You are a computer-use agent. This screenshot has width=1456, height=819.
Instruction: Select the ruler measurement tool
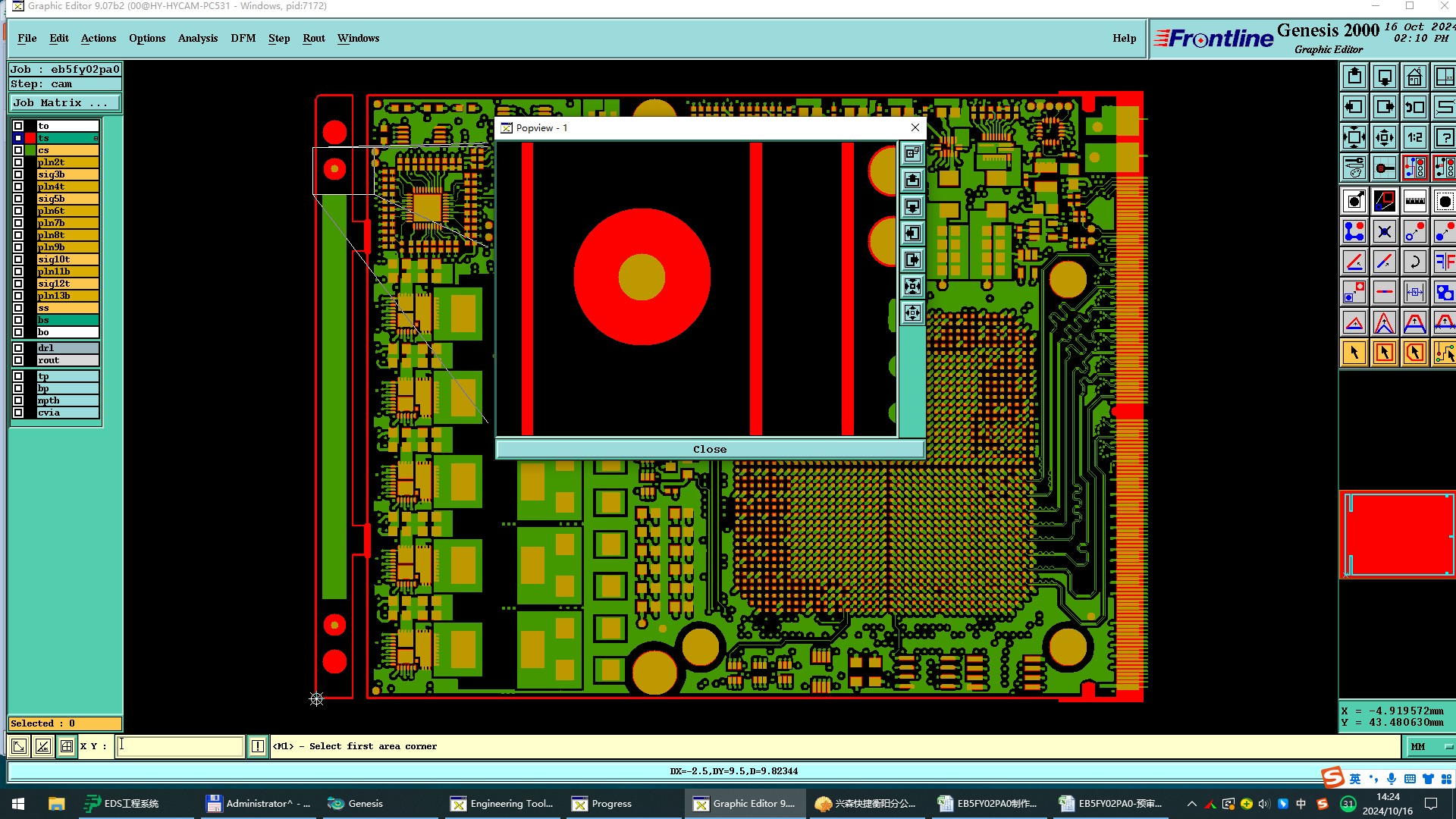pos(1414,201)
